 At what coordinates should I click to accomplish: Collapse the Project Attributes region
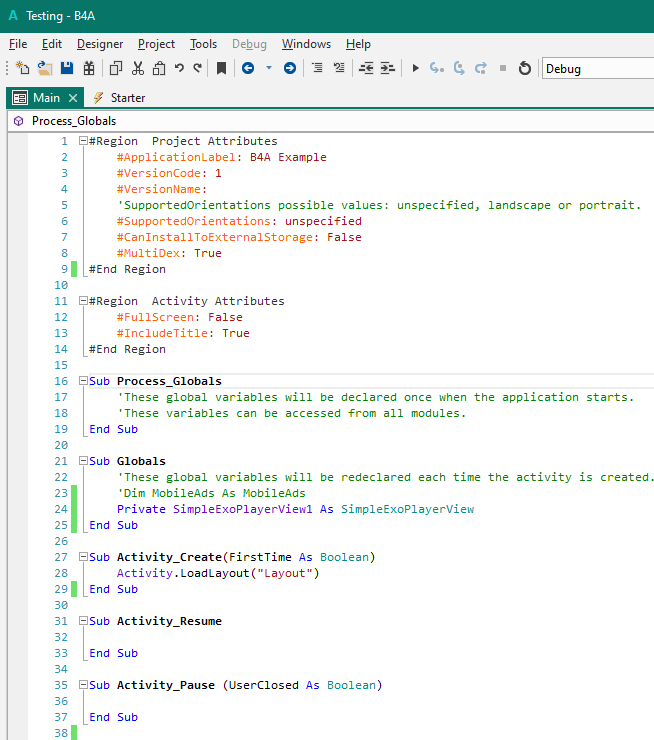[83, 141]
